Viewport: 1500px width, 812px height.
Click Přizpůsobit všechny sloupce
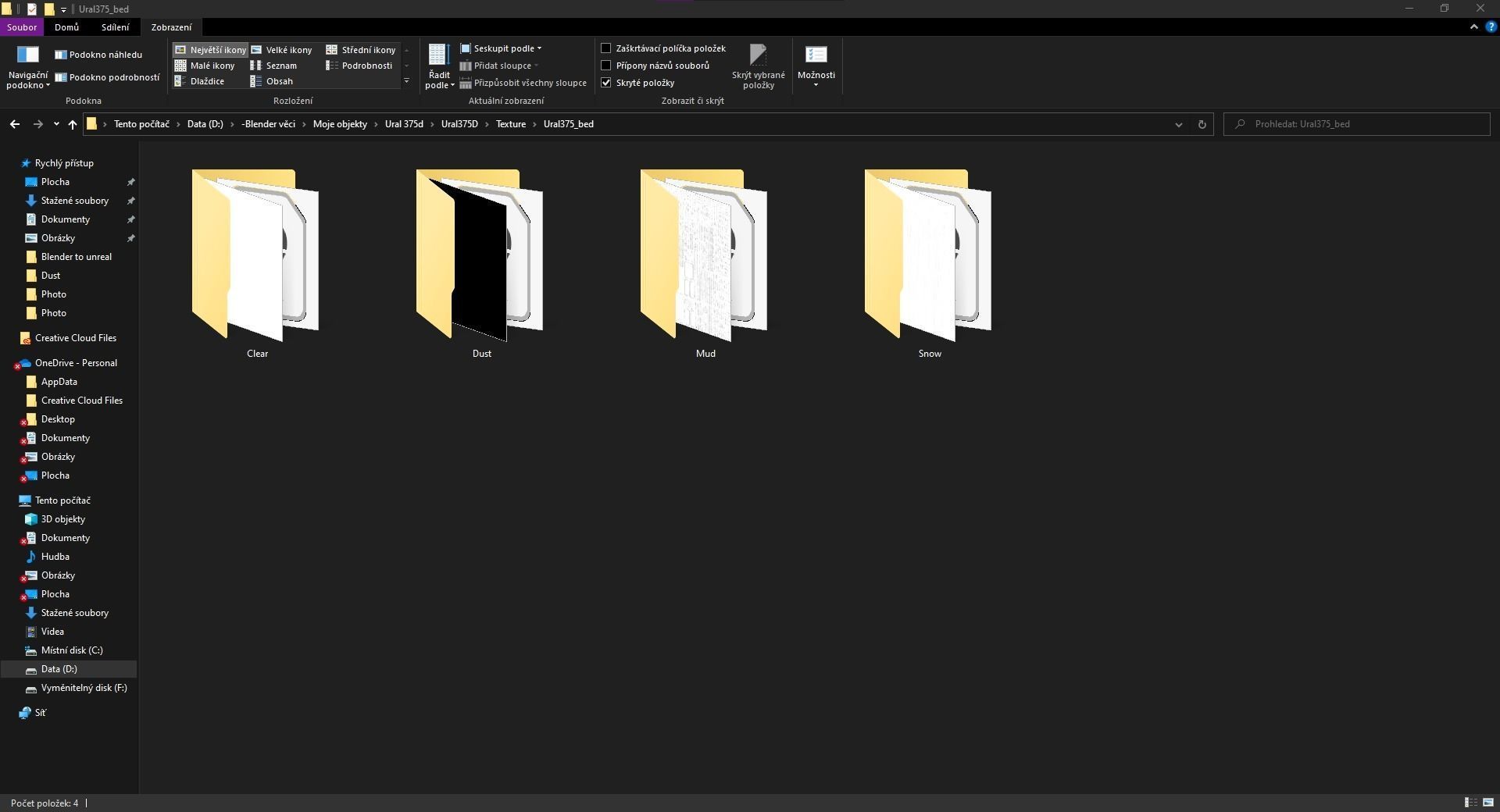(x=523, y=83)
